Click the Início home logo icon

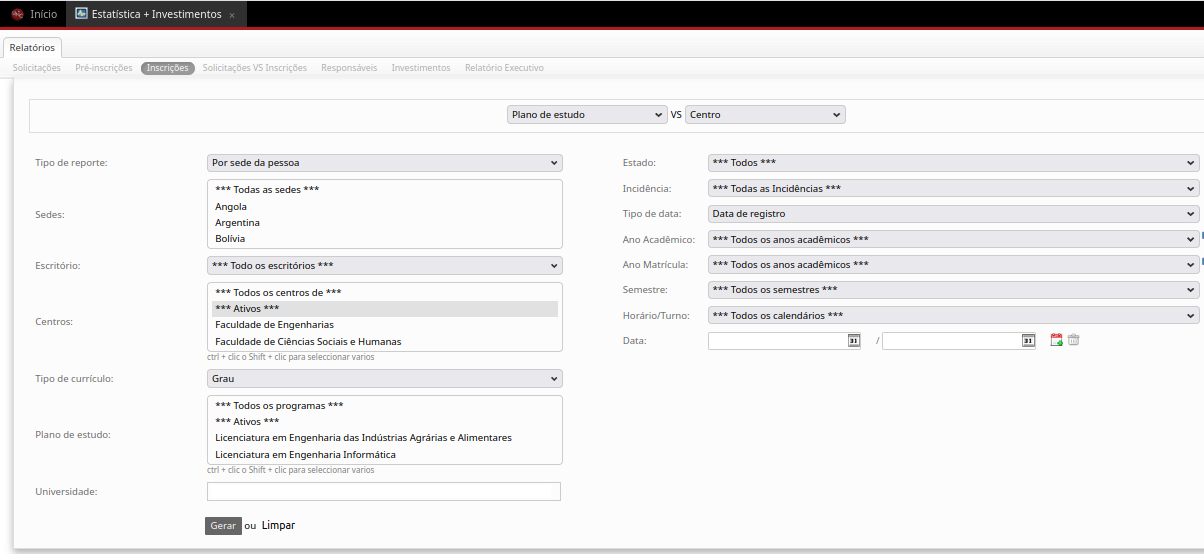point(17,15)
